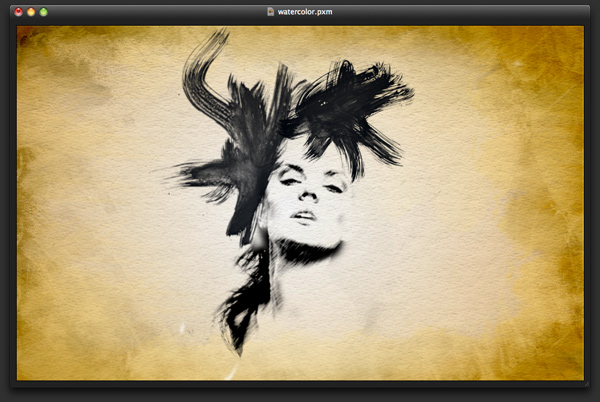This screenshot has height=402, width=600.
Task: Minimize the watercolor.pxm window
Action: pos(31,12)
